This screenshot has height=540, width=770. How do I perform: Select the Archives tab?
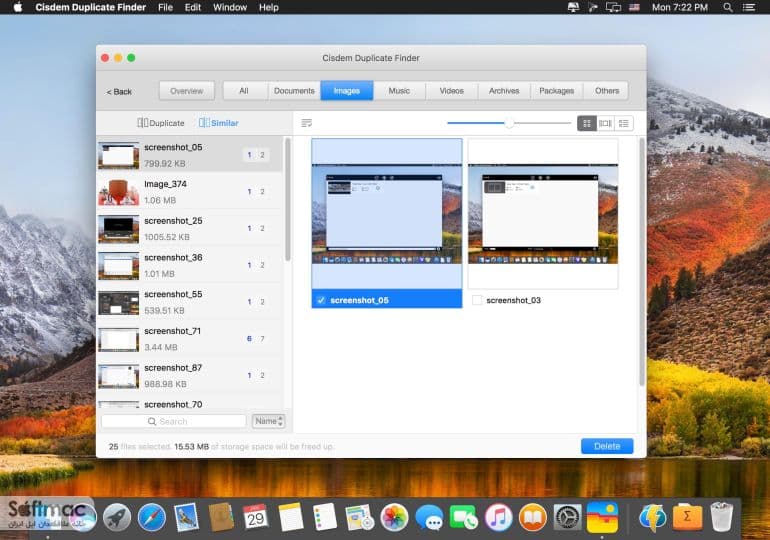(504, 91)
